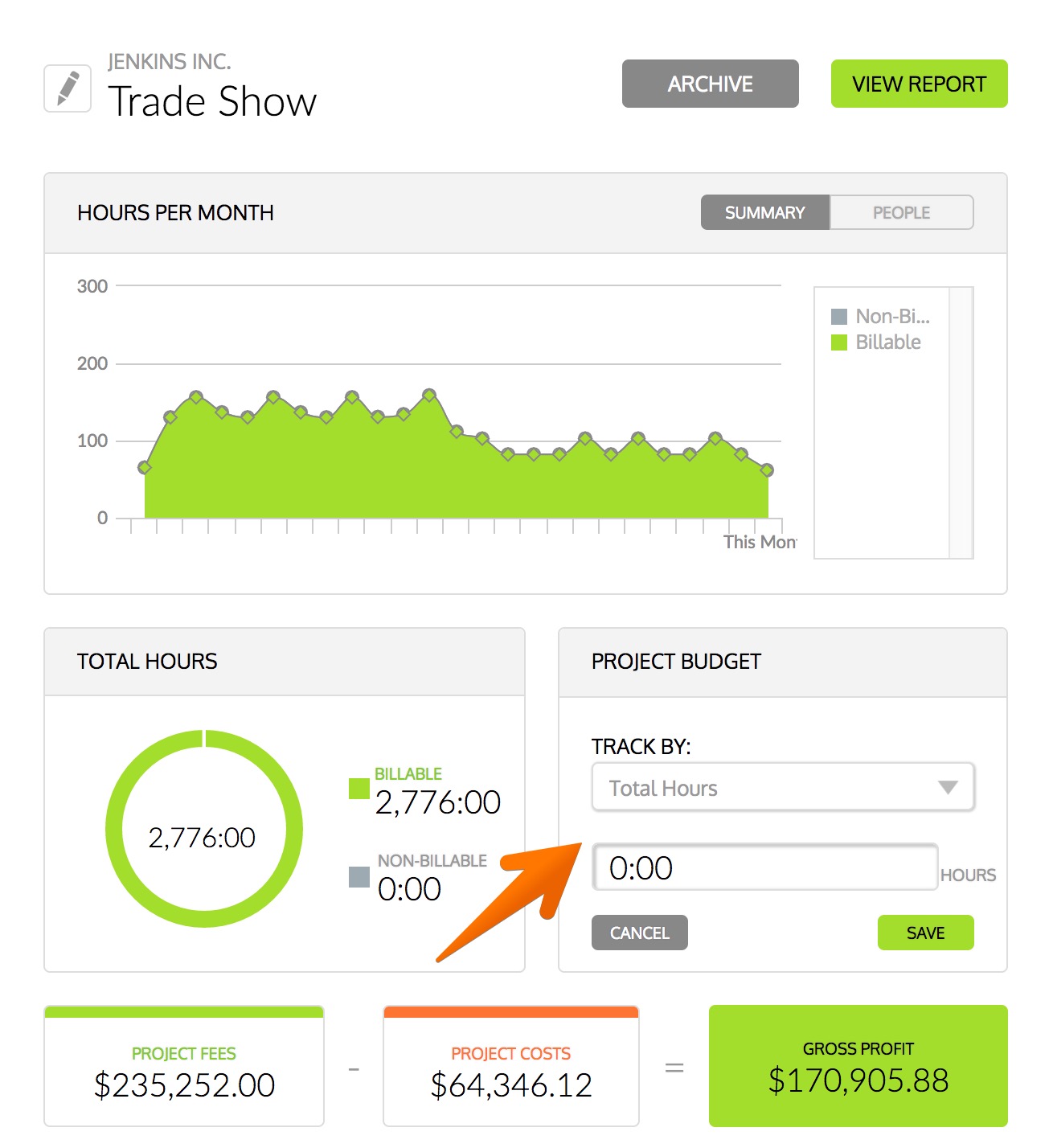The height and width of the screenshot is (1148, 1053).
Task: Click the JENKINS INC. client name
Action: point(170,62)
